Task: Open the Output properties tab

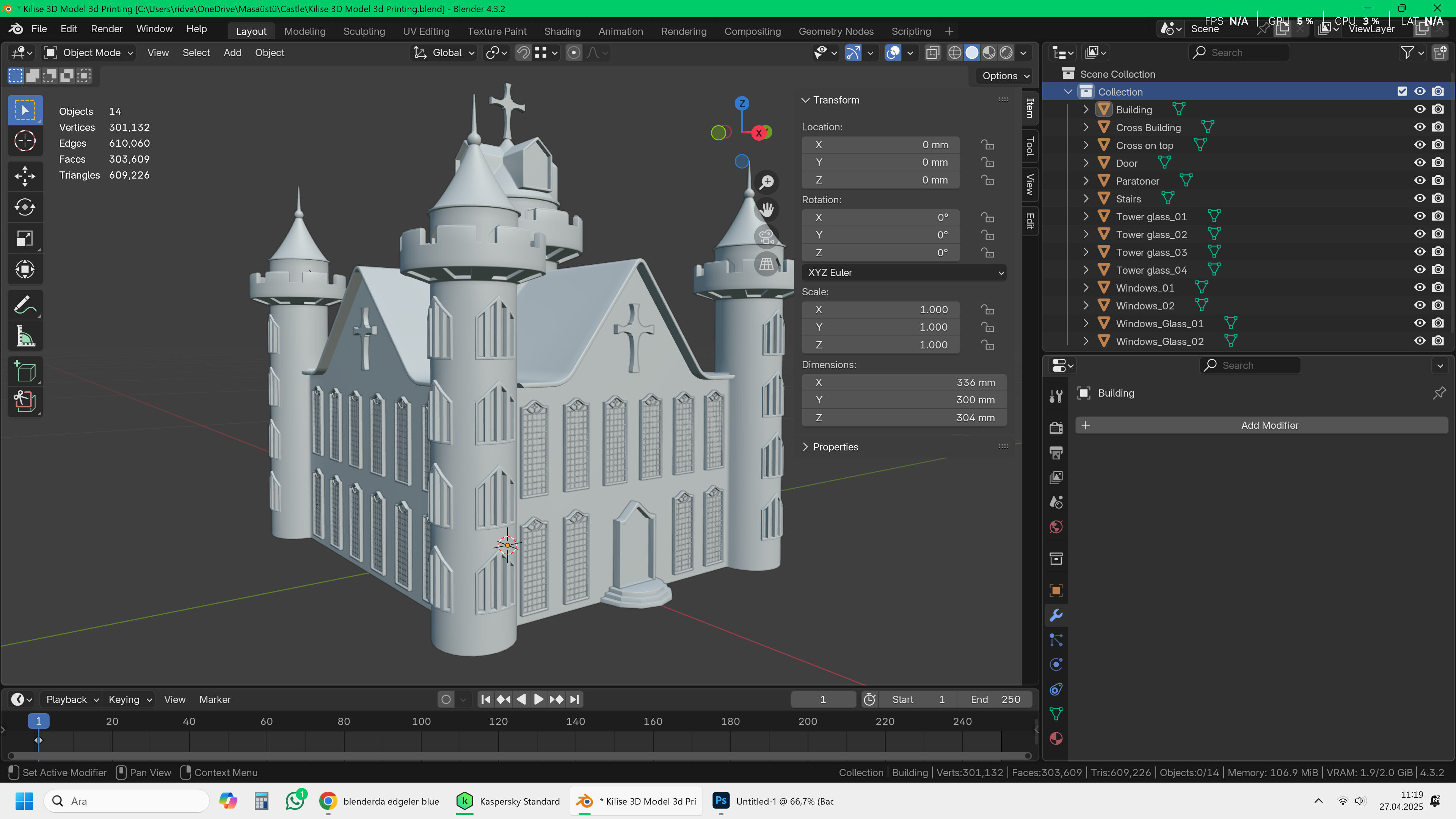Action: click(1056, 453)
